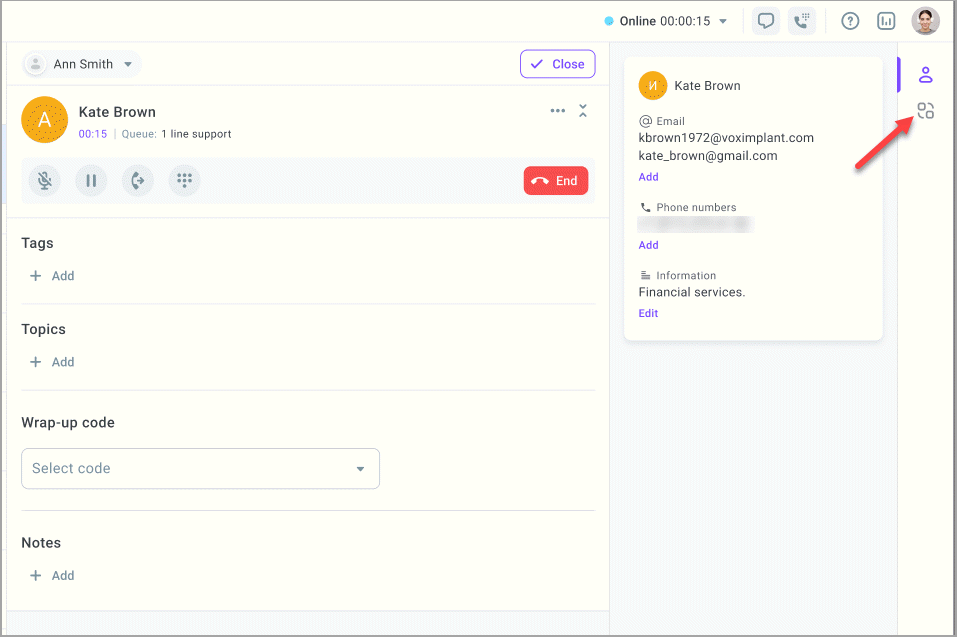Open the Ann Smith dropdown
957x637 pixels.
(82, 64)
